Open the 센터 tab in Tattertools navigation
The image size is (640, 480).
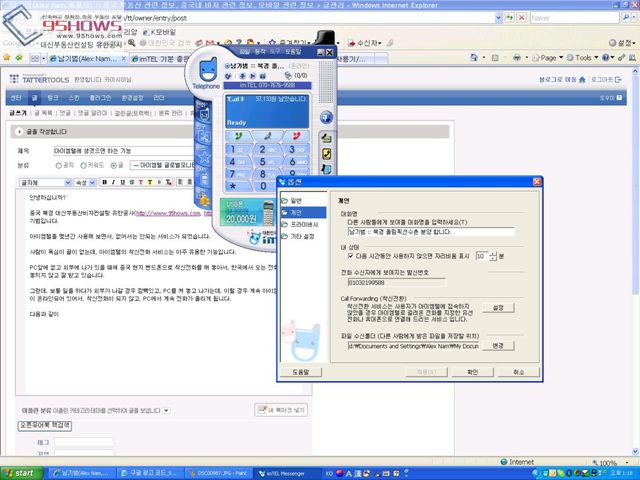pyautogui.click(x=16, y=98)
